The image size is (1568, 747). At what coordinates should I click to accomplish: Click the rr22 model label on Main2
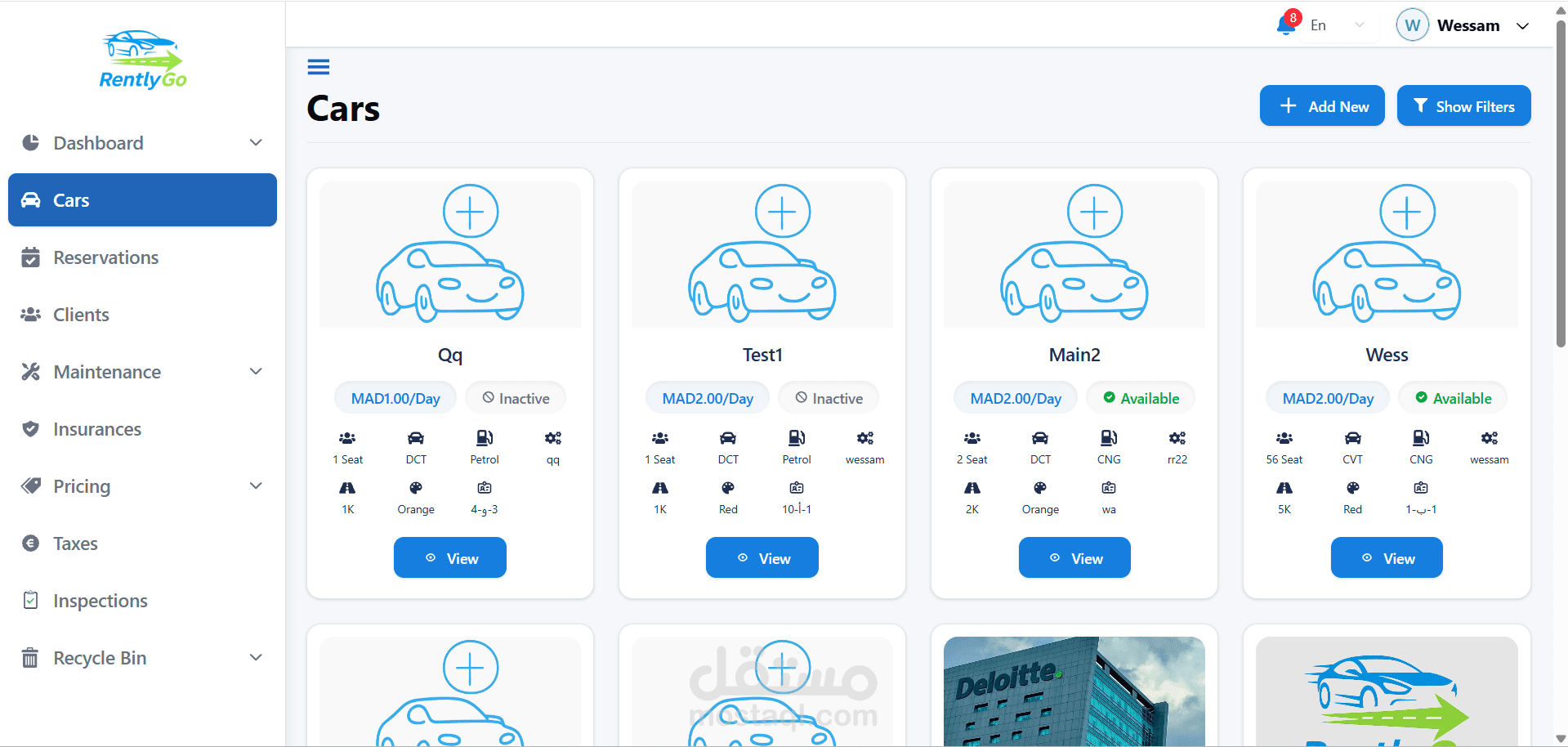1177,459
